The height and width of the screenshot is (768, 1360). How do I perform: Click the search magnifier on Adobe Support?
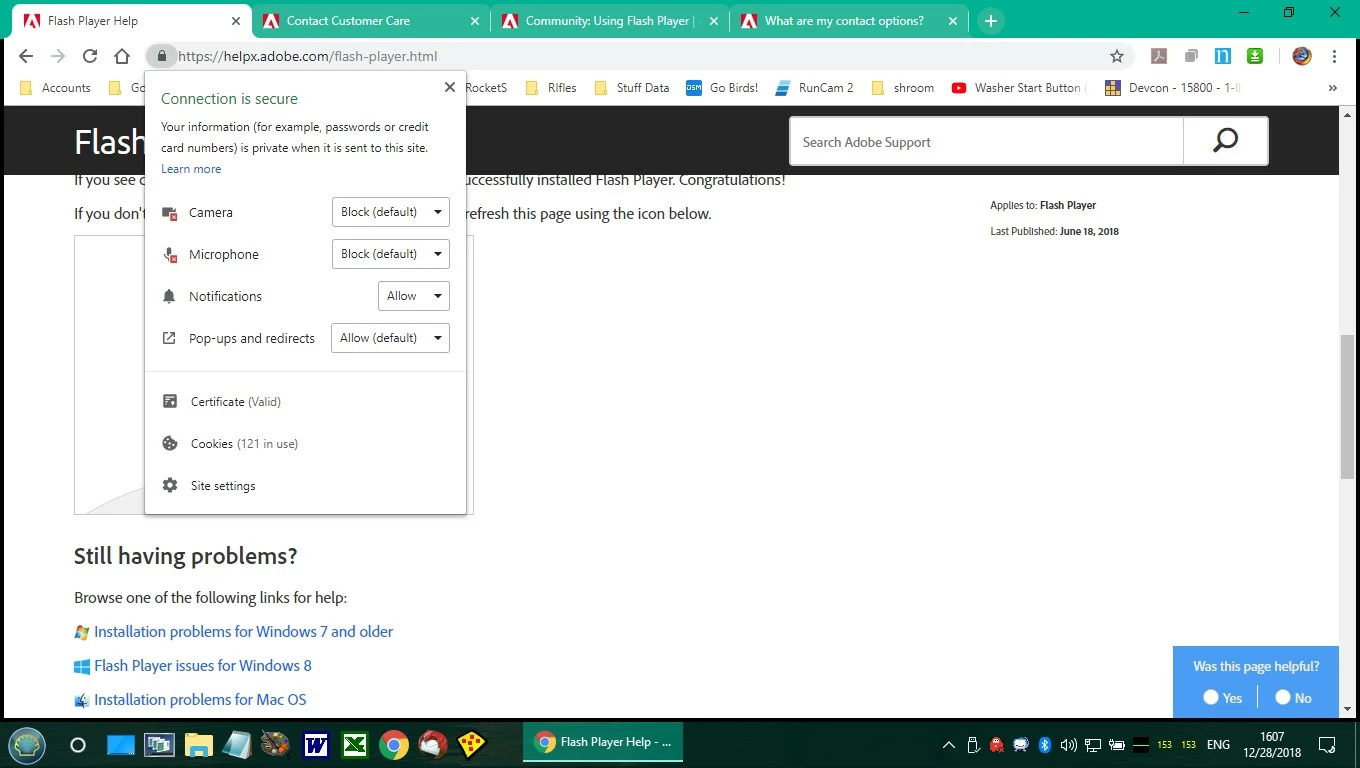pyautogui.click(x=1225, y=141)
